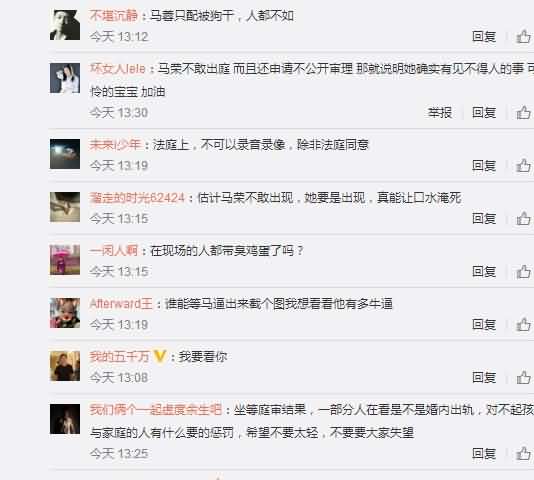Like the 13:30 comment with thumbs-up
534x480 pixels.
pos(523,112)
